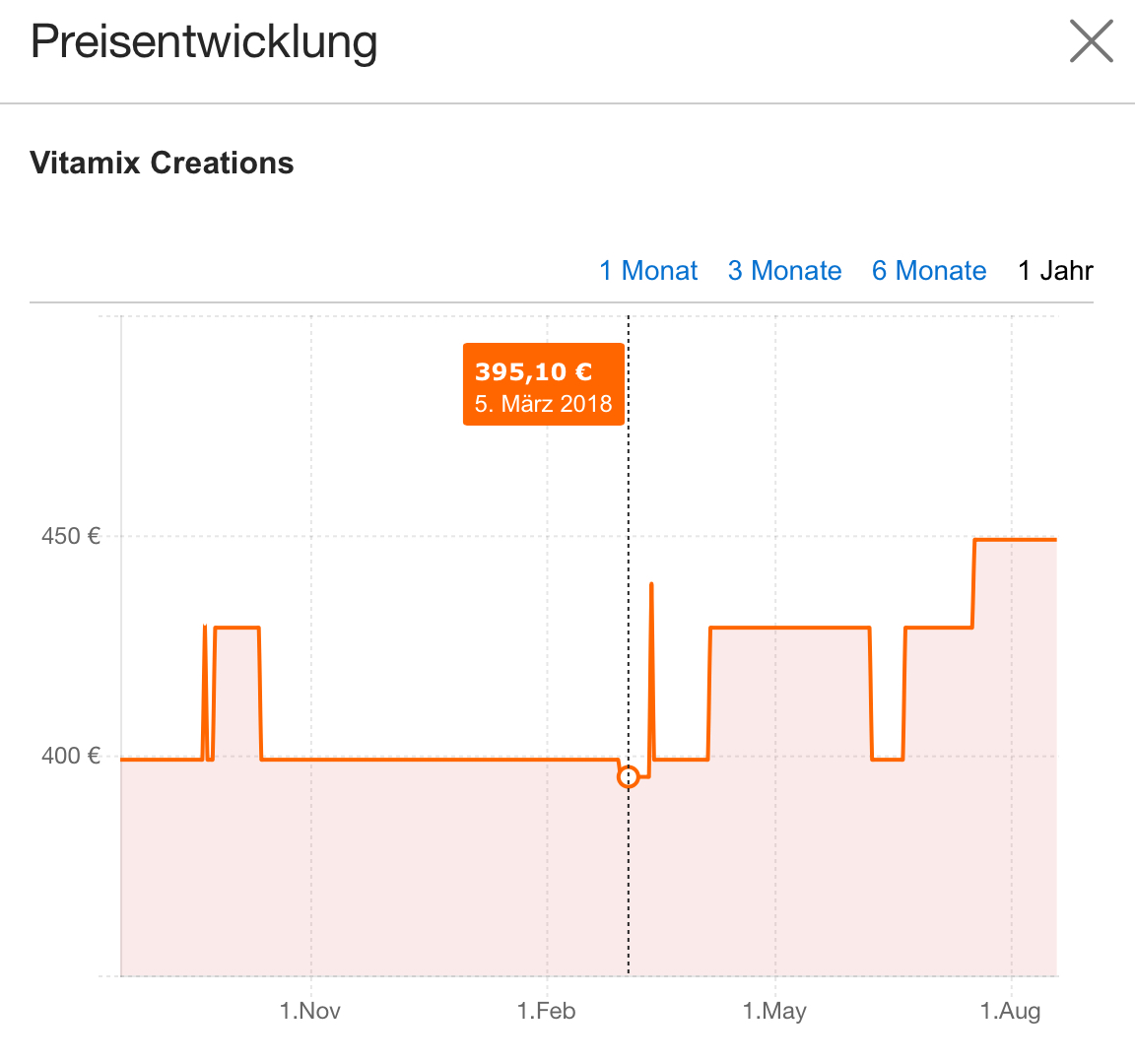Click the 5. März 2018 tooltip date

543,404
